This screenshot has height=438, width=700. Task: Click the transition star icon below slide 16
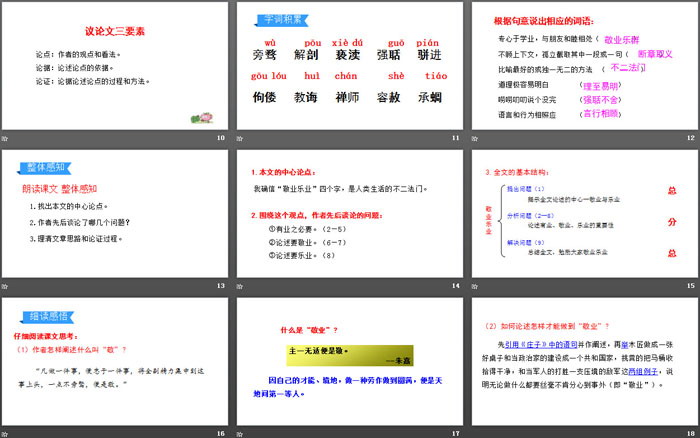point(8,433)
